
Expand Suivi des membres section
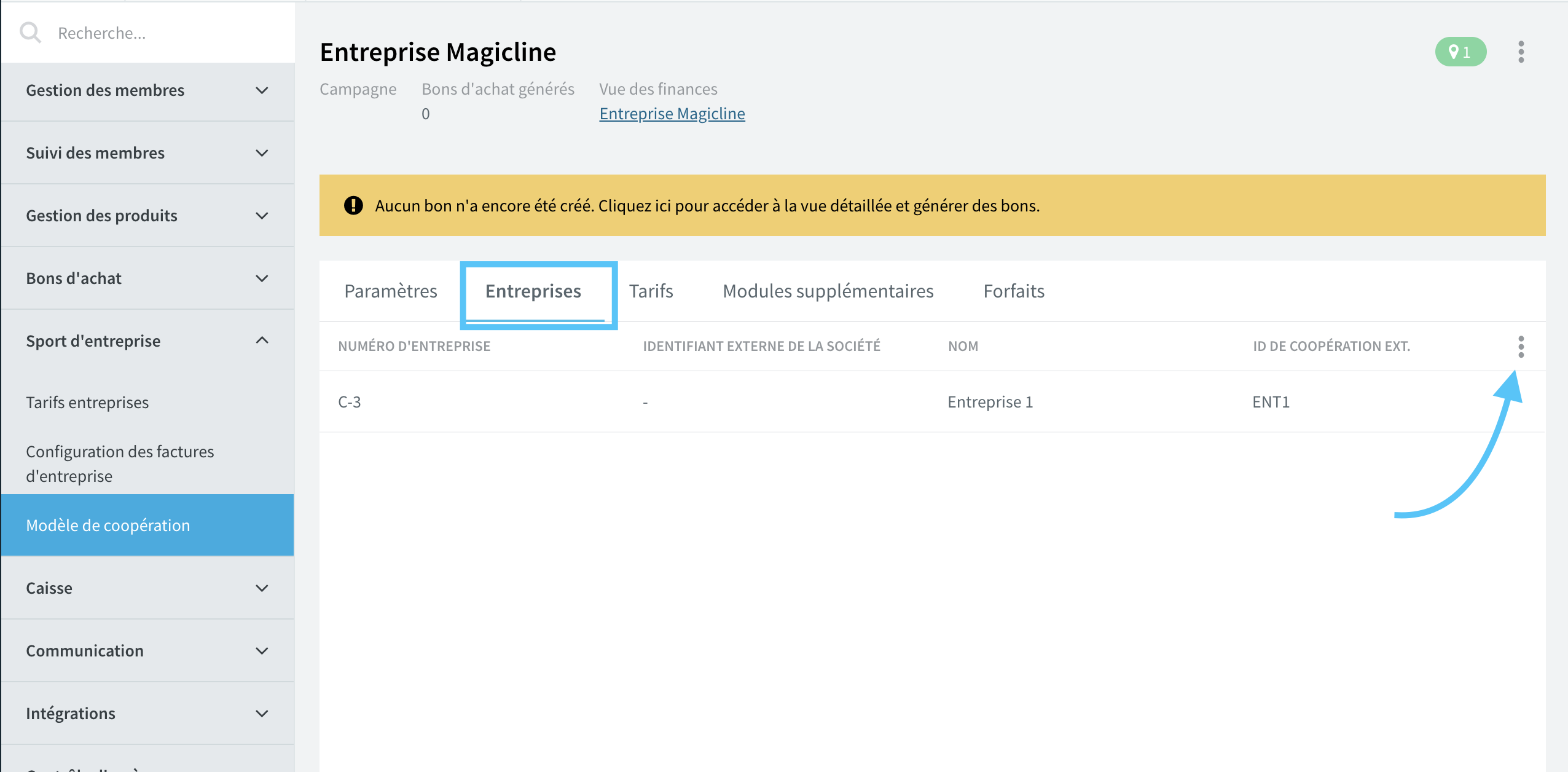(147, 153)
